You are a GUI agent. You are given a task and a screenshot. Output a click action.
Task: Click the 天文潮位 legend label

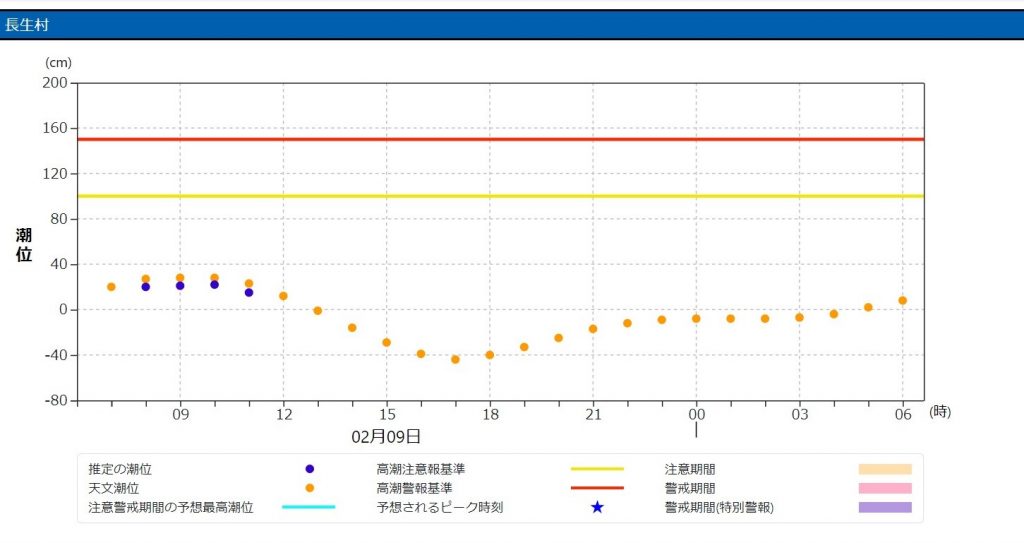click(114, 488)
